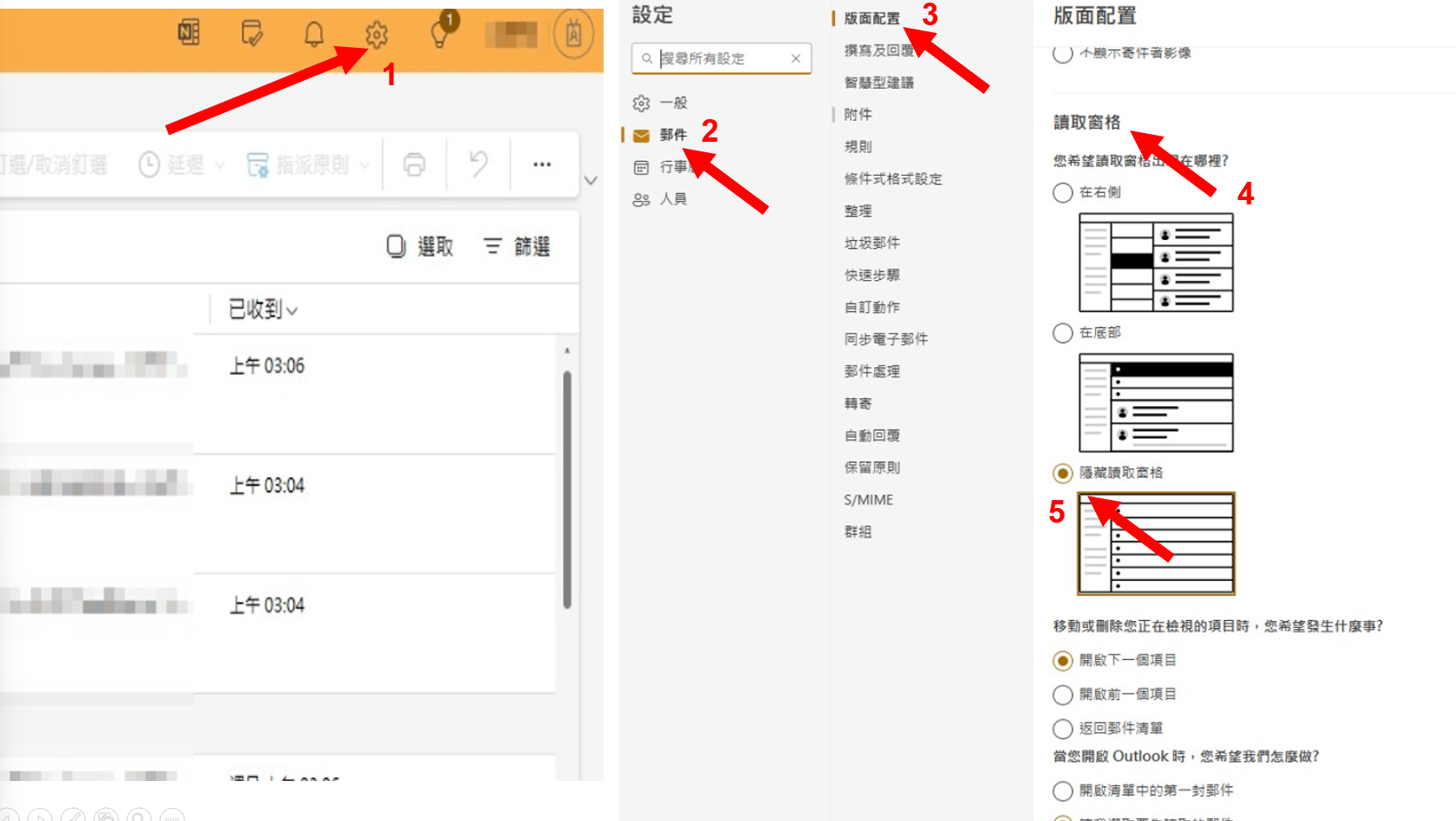Select the 郵件 mail settings category
Image resolution: width=1456 pixels, height=821 pixels.
(660, 135)
